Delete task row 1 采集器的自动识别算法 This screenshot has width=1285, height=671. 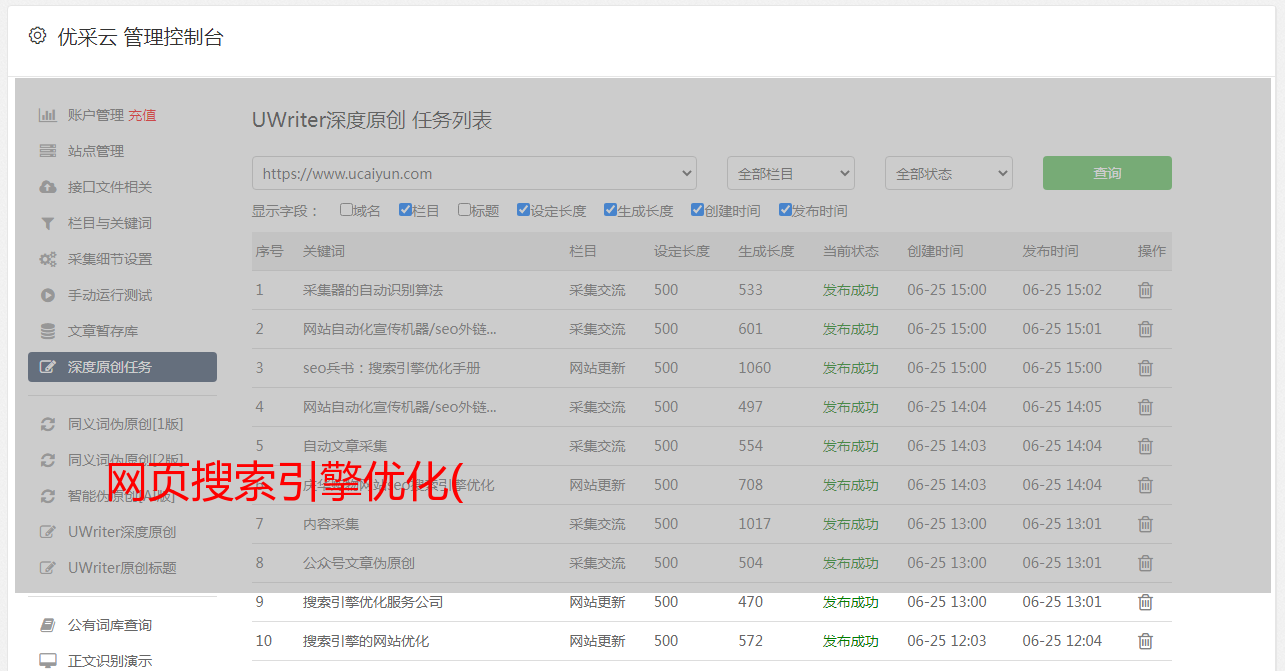pos(1146,290)
